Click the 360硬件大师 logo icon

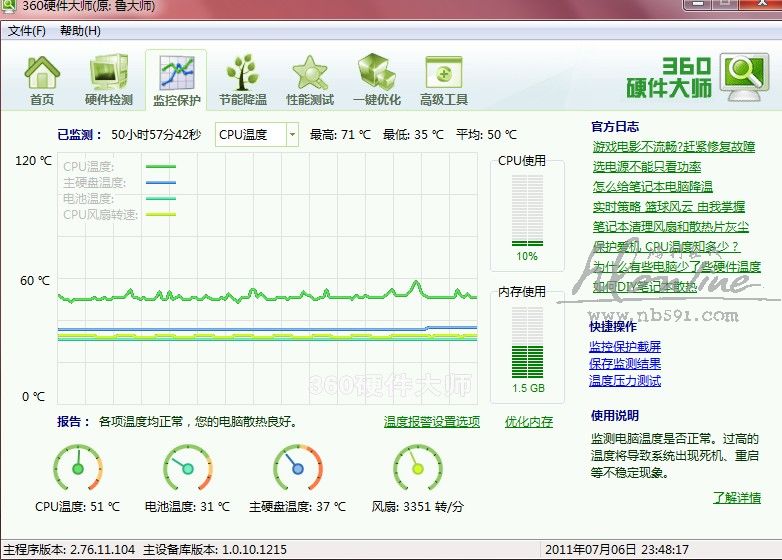pos(744,76)
